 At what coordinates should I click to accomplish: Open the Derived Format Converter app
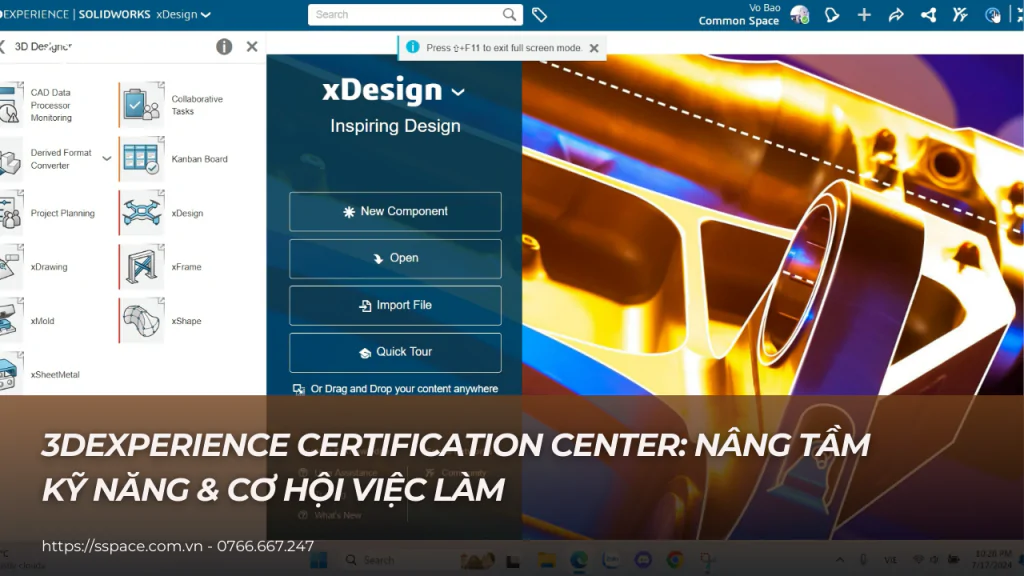point(11,159)
